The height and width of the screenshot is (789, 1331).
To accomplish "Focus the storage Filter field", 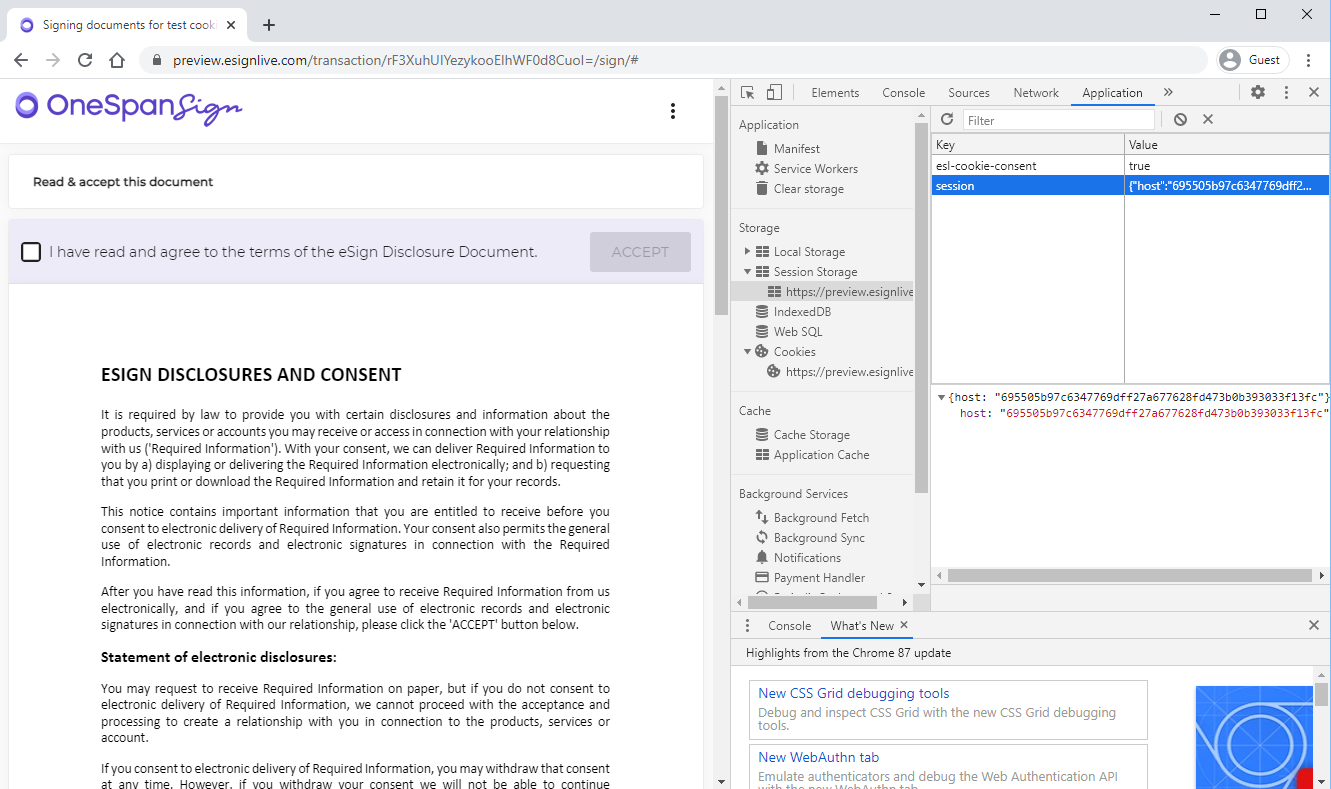I will (x=1059, y=120).
